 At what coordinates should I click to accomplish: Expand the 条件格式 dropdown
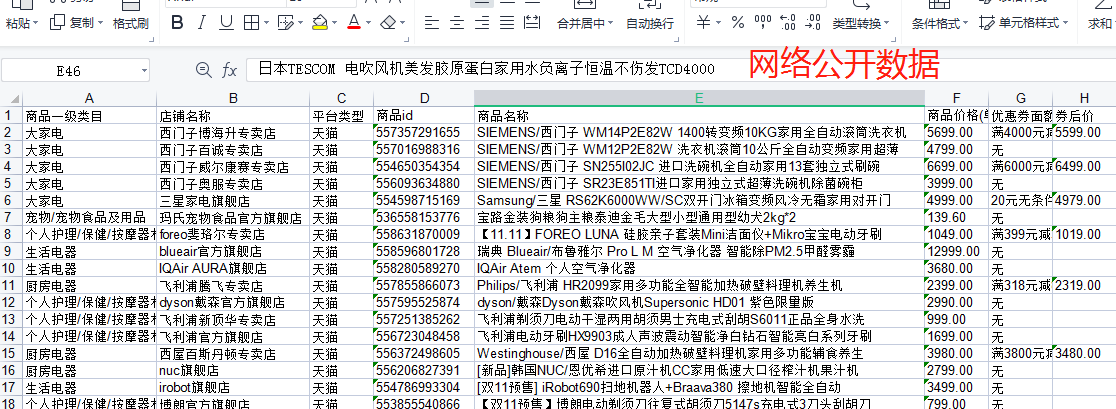[x=965, y=24]
